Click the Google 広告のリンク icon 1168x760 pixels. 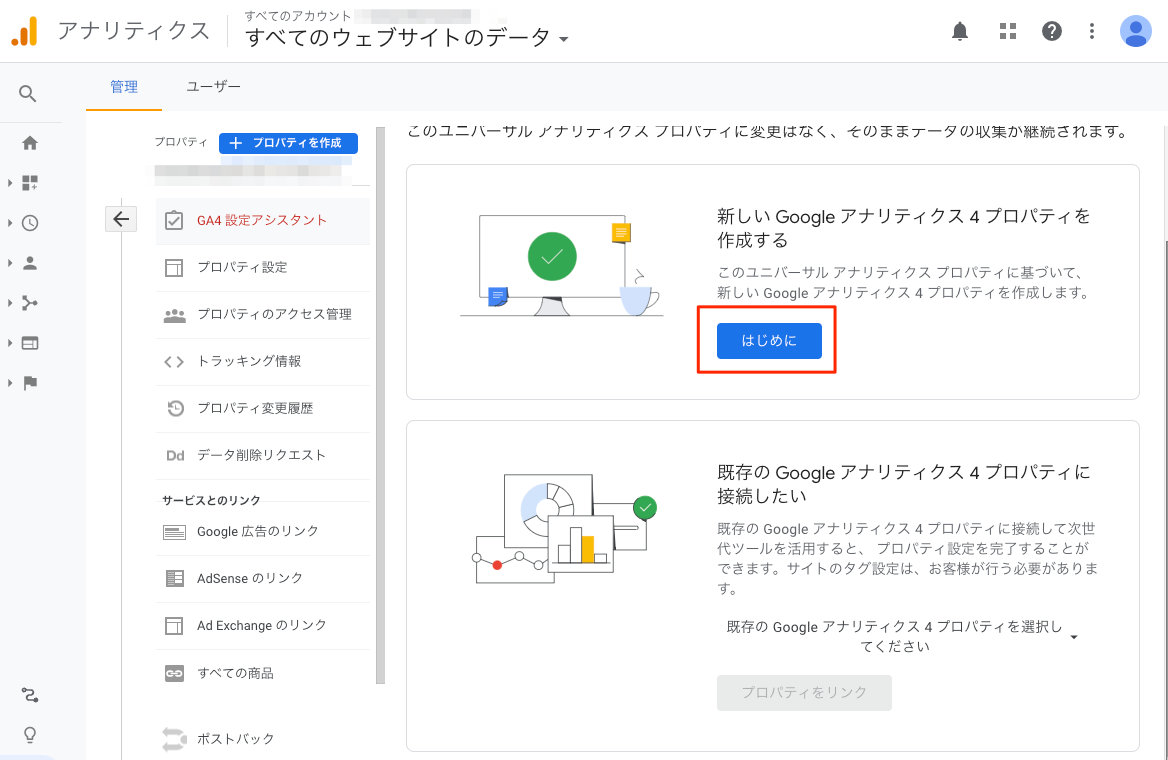[x=174, y=532]
